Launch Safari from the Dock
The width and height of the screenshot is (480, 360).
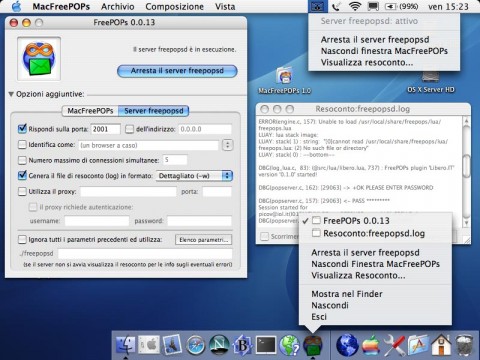195,345
